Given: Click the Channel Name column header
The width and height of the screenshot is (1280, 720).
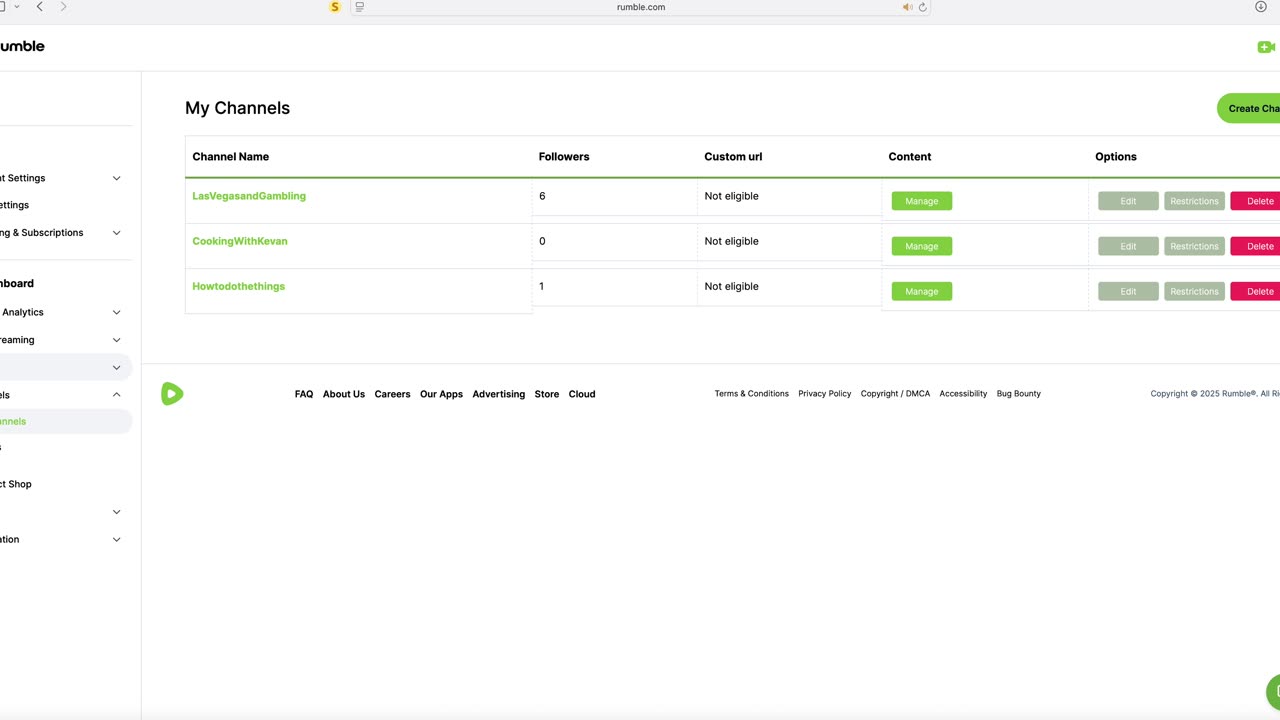Looking at the screenshot, I should pyautogui.click(x=231, y=157).
